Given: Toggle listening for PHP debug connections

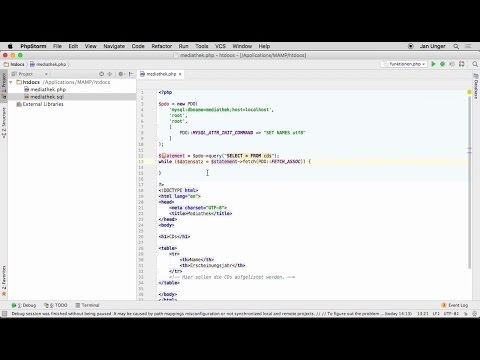Looking at the screenshot, I should tap(452, 64).
